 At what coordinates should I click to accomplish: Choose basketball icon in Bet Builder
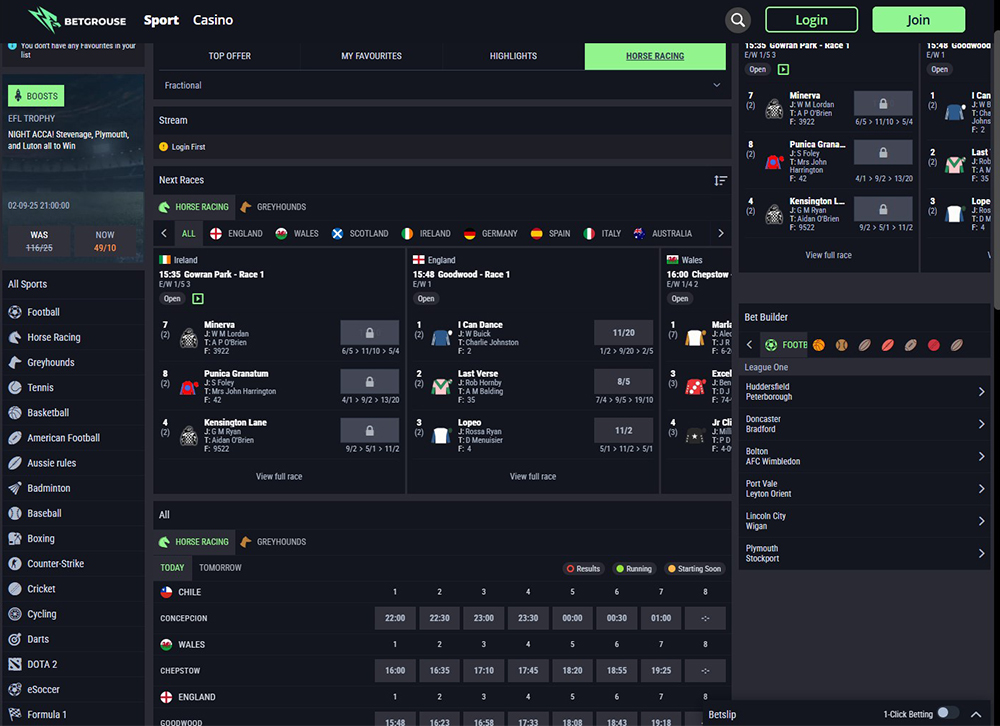[x=819, y=345]
